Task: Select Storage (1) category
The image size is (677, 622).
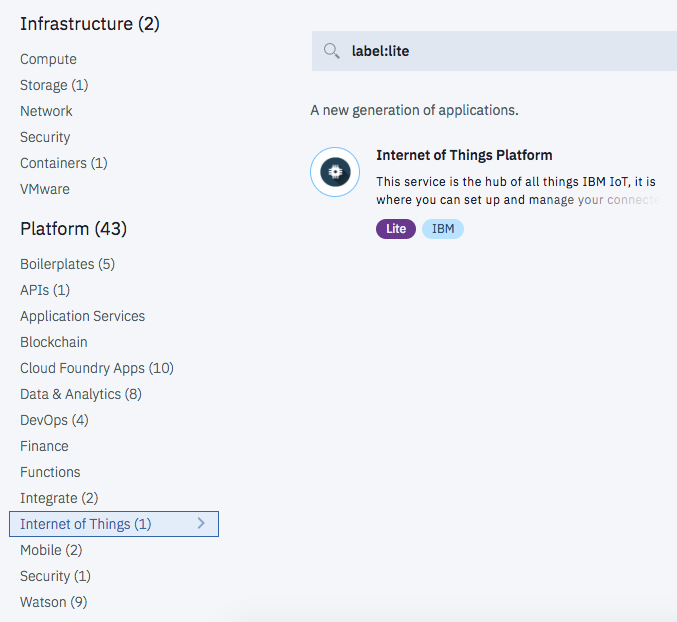Action: pos(54,85)
